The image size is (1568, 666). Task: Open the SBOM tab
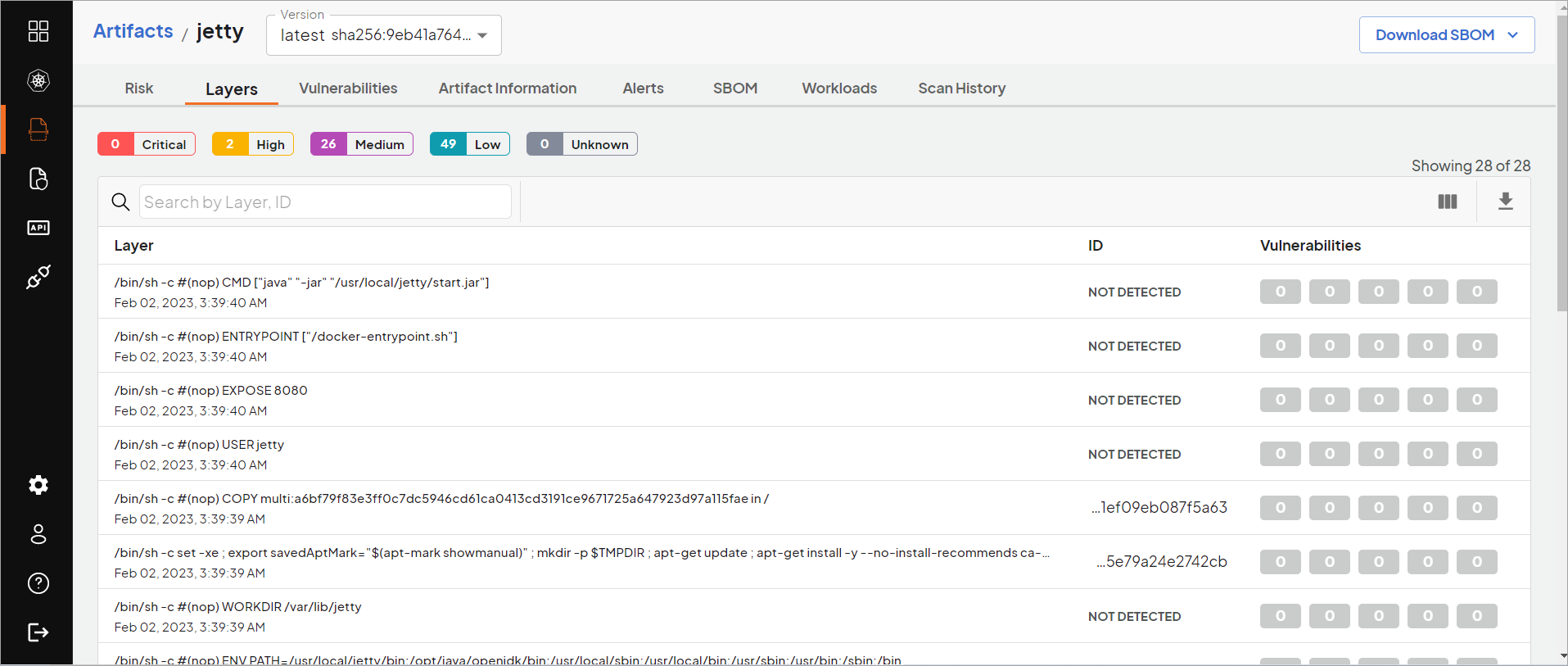(735, 88)
